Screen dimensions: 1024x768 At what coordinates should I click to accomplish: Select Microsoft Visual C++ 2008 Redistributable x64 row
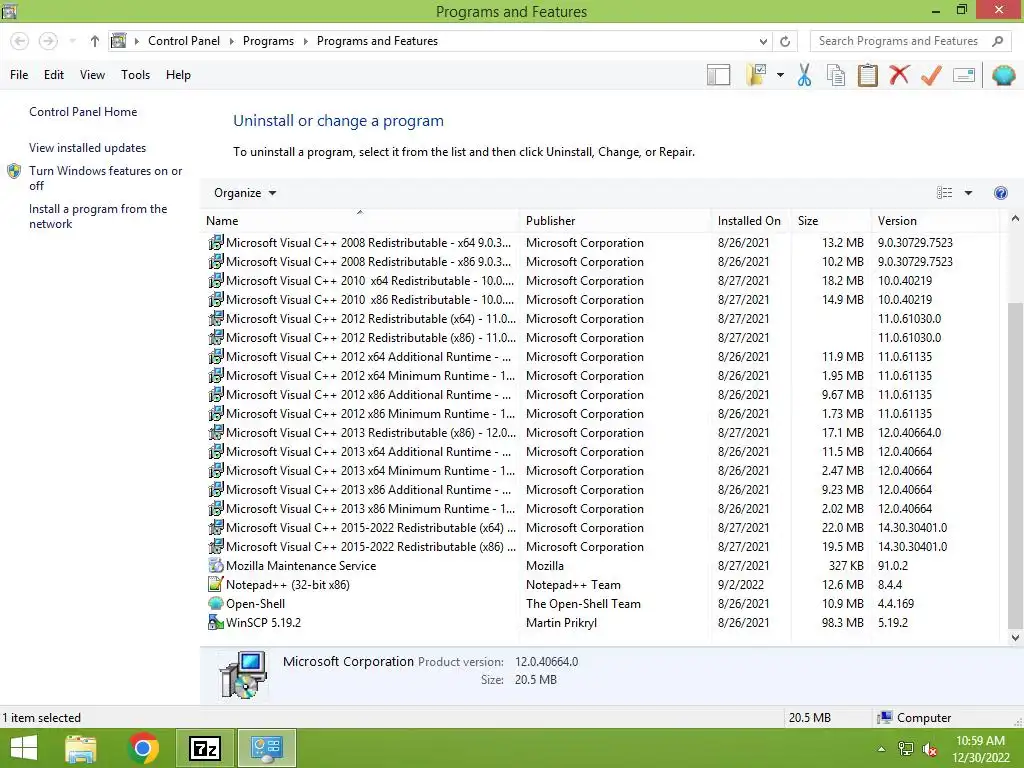pyautogui.click(x=601, y=242)
